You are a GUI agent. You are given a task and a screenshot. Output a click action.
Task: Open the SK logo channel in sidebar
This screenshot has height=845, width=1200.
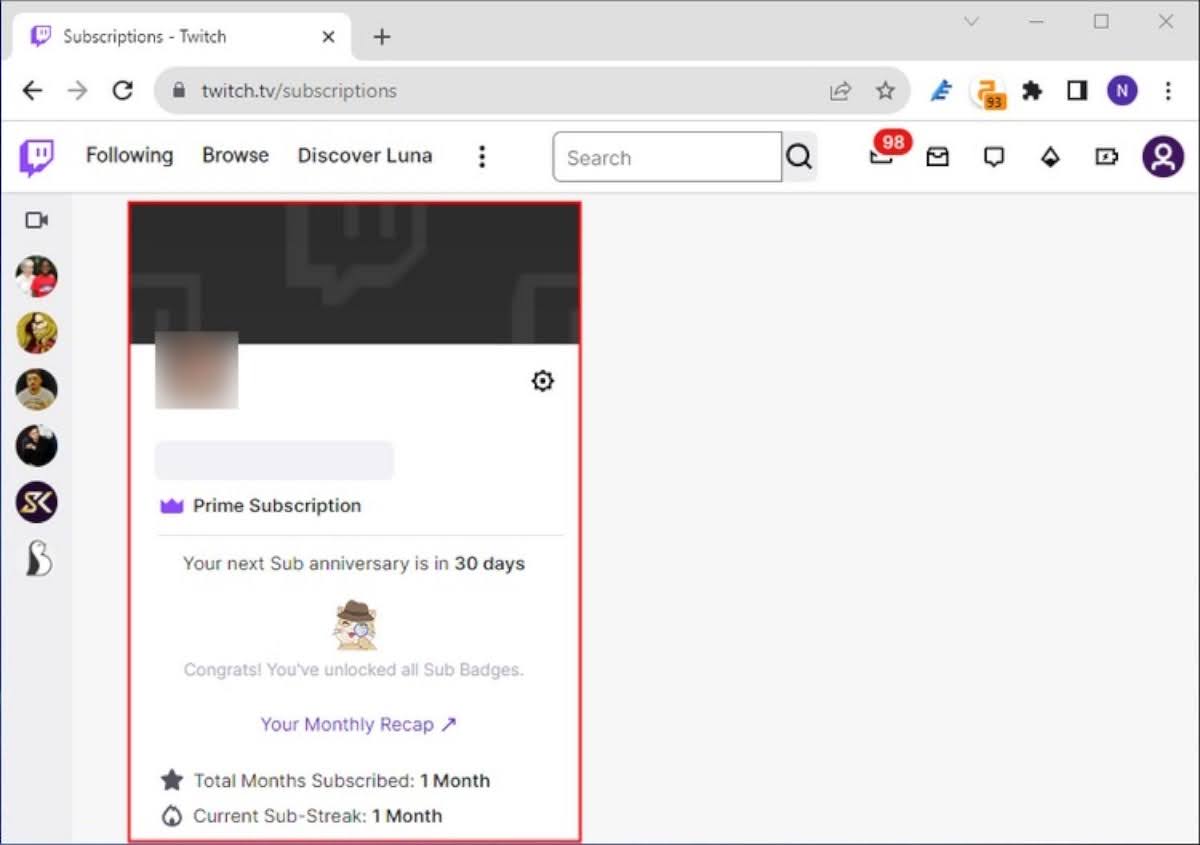click(37, 502)
